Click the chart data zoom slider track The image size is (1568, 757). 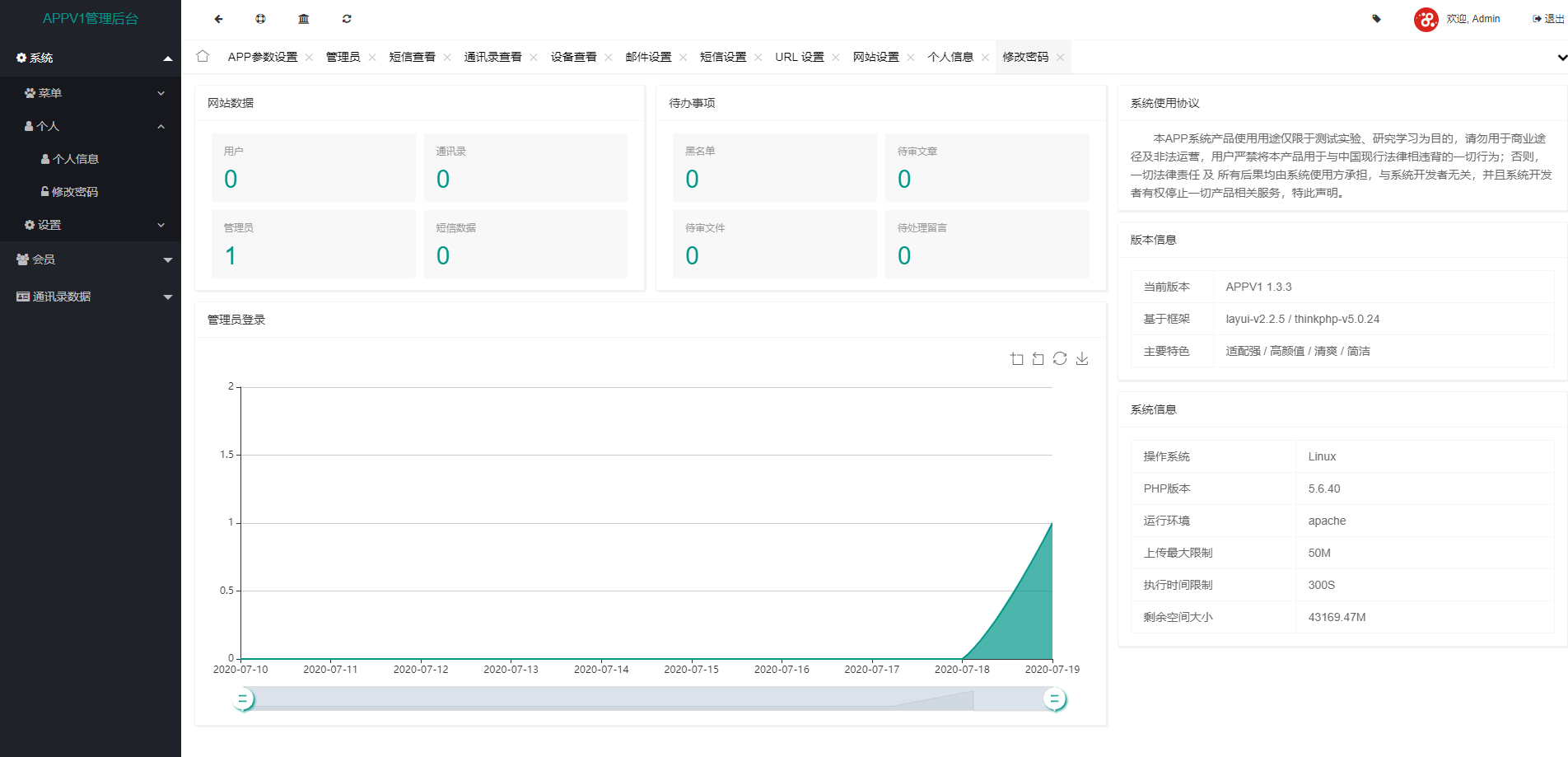click(x=647, y=699)
